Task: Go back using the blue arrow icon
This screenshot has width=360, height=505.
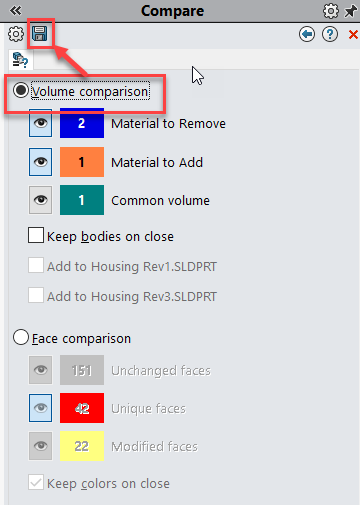Action: (307, 34)
